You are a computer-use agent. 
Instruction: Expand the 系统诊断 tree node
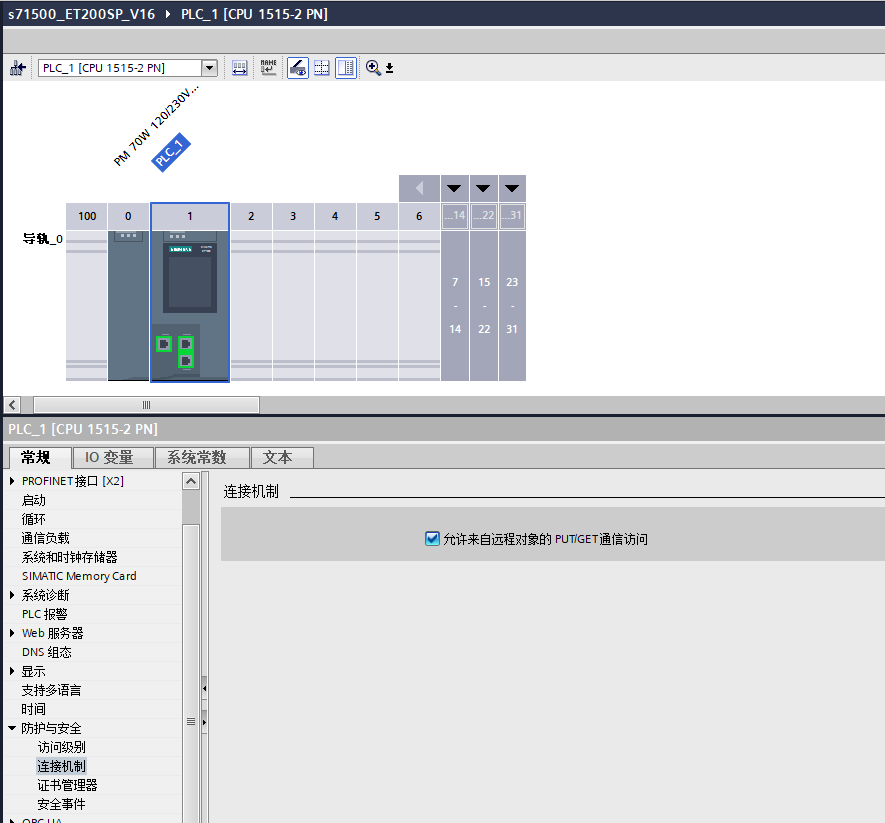(12, 595)
